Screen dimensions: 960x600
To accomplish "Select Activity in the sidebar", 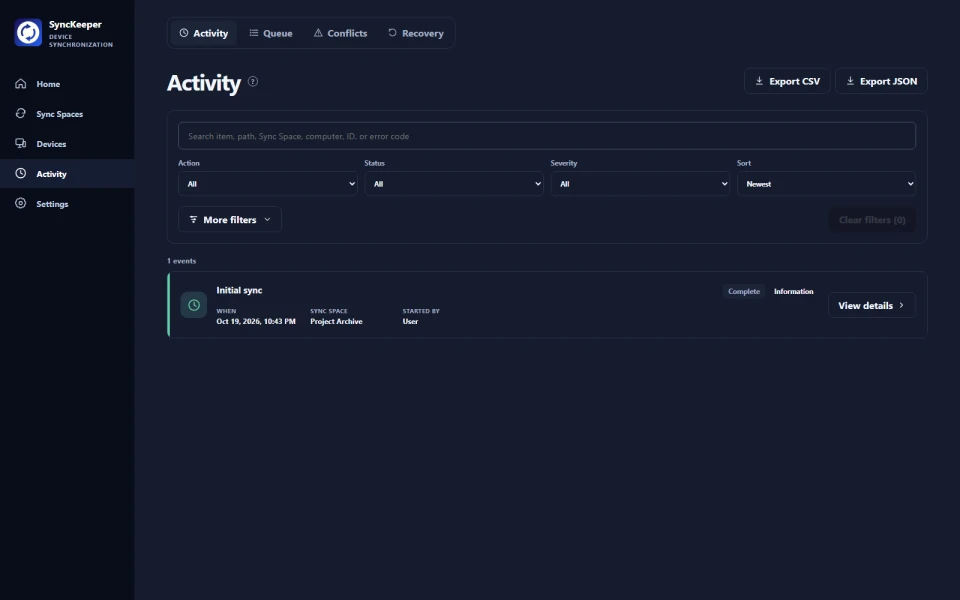I will (x=67, y=174).
